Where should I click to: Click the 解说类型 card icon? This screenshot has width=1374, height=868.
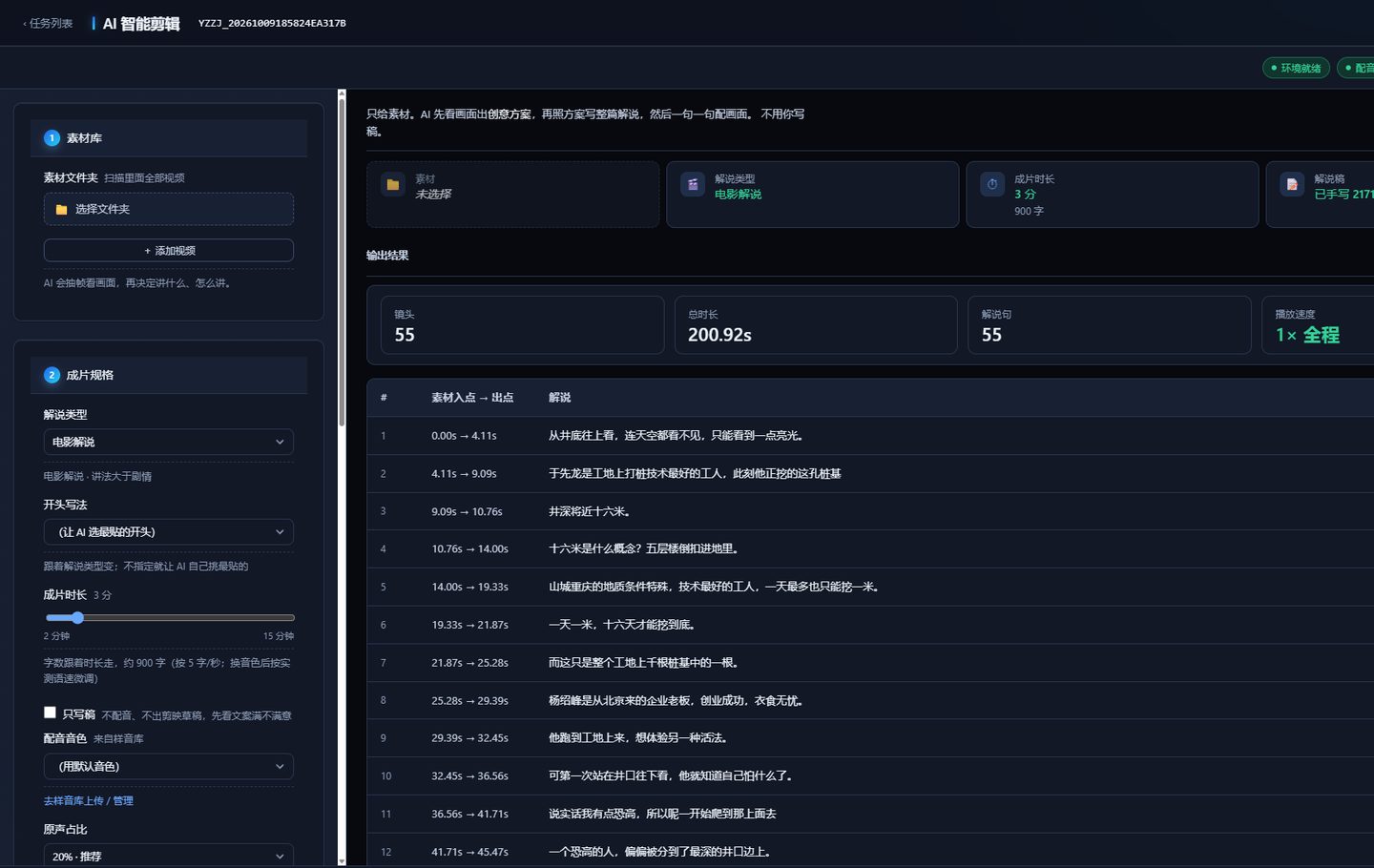(693, 185)
